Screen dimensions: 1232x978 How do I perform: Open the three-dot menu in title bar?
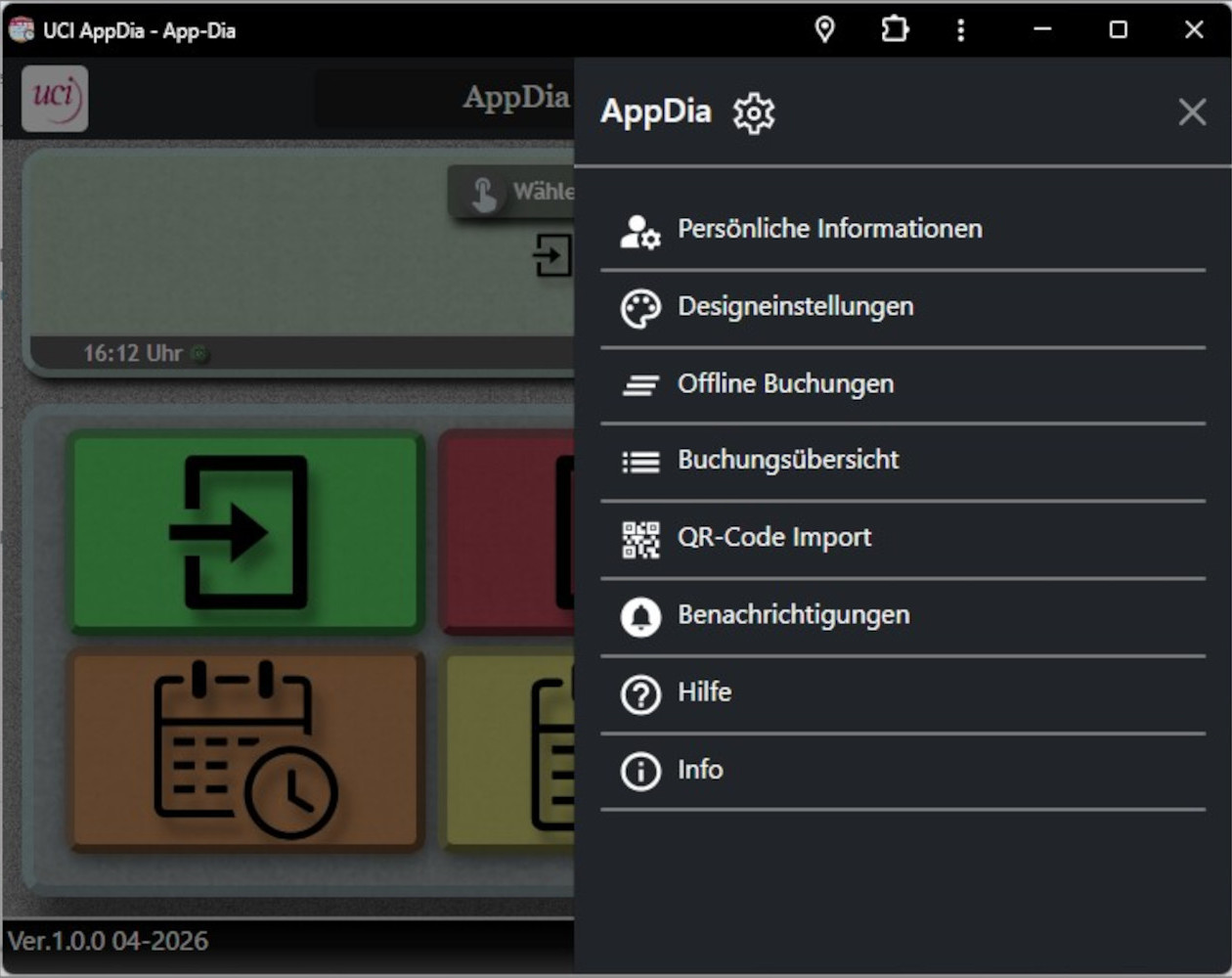pos(961,30)
